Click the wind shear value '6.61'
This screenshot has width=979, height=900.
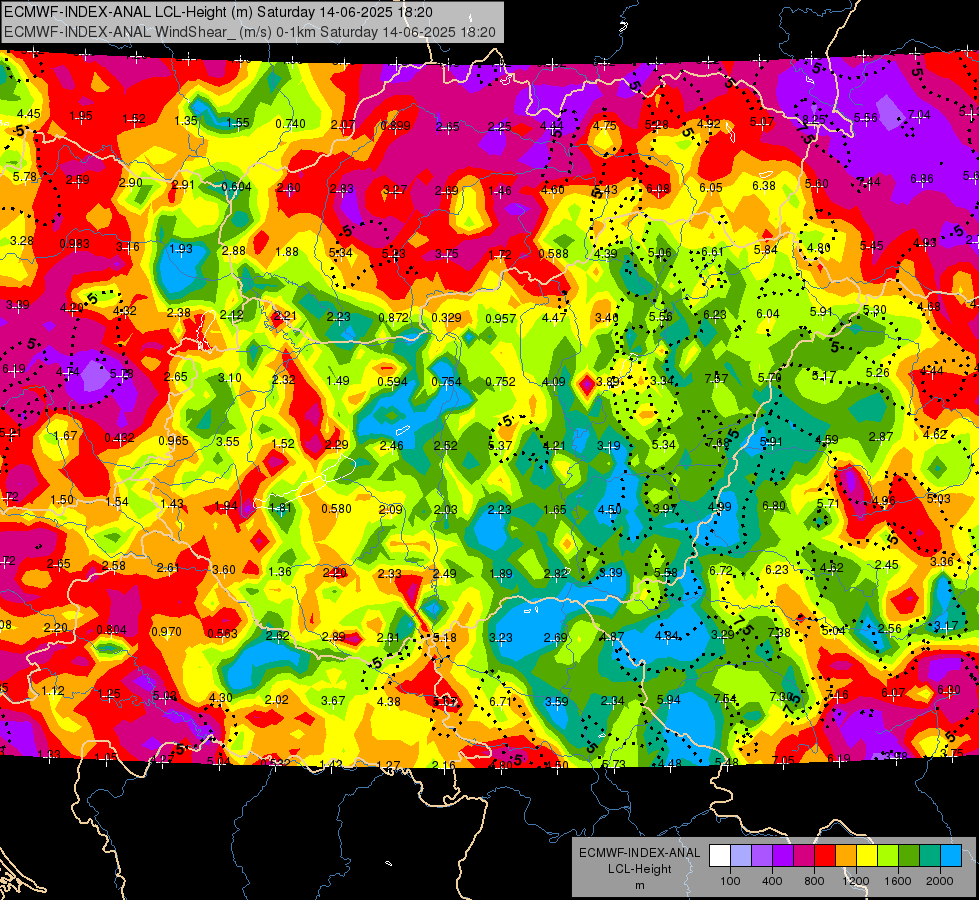pos(712,252)
